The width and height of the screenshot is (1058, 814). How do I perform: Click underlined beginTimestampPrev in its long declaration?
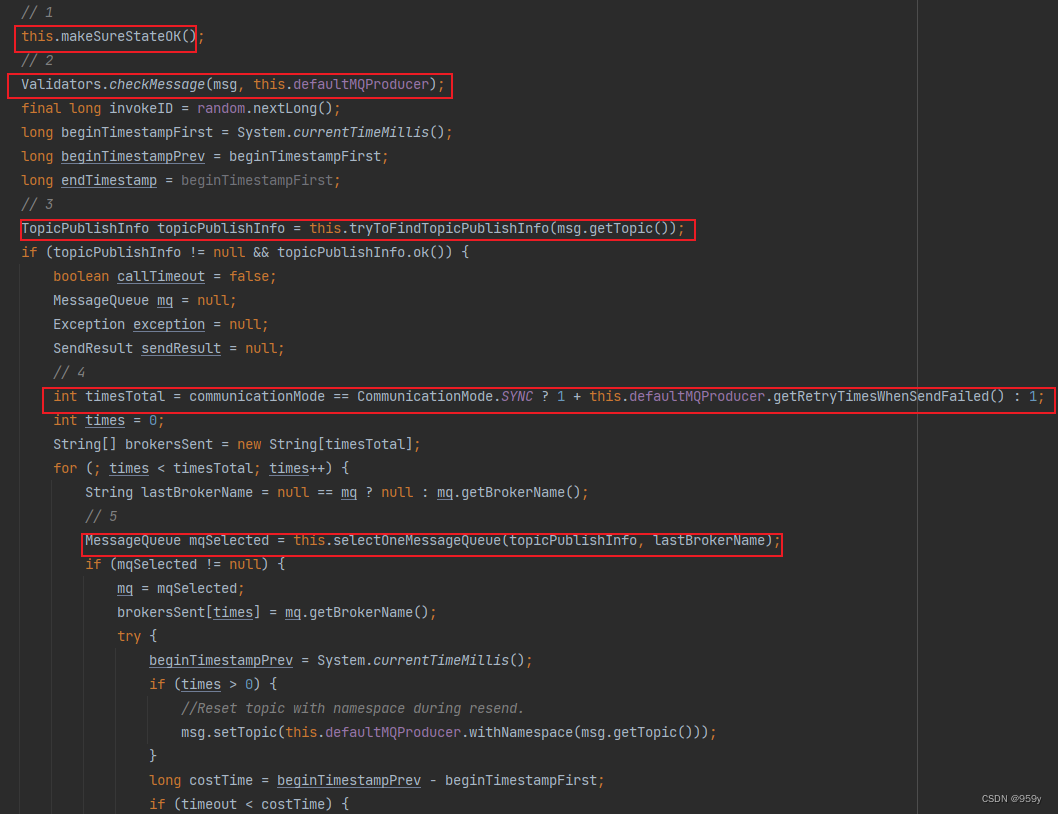click(133, 157)
